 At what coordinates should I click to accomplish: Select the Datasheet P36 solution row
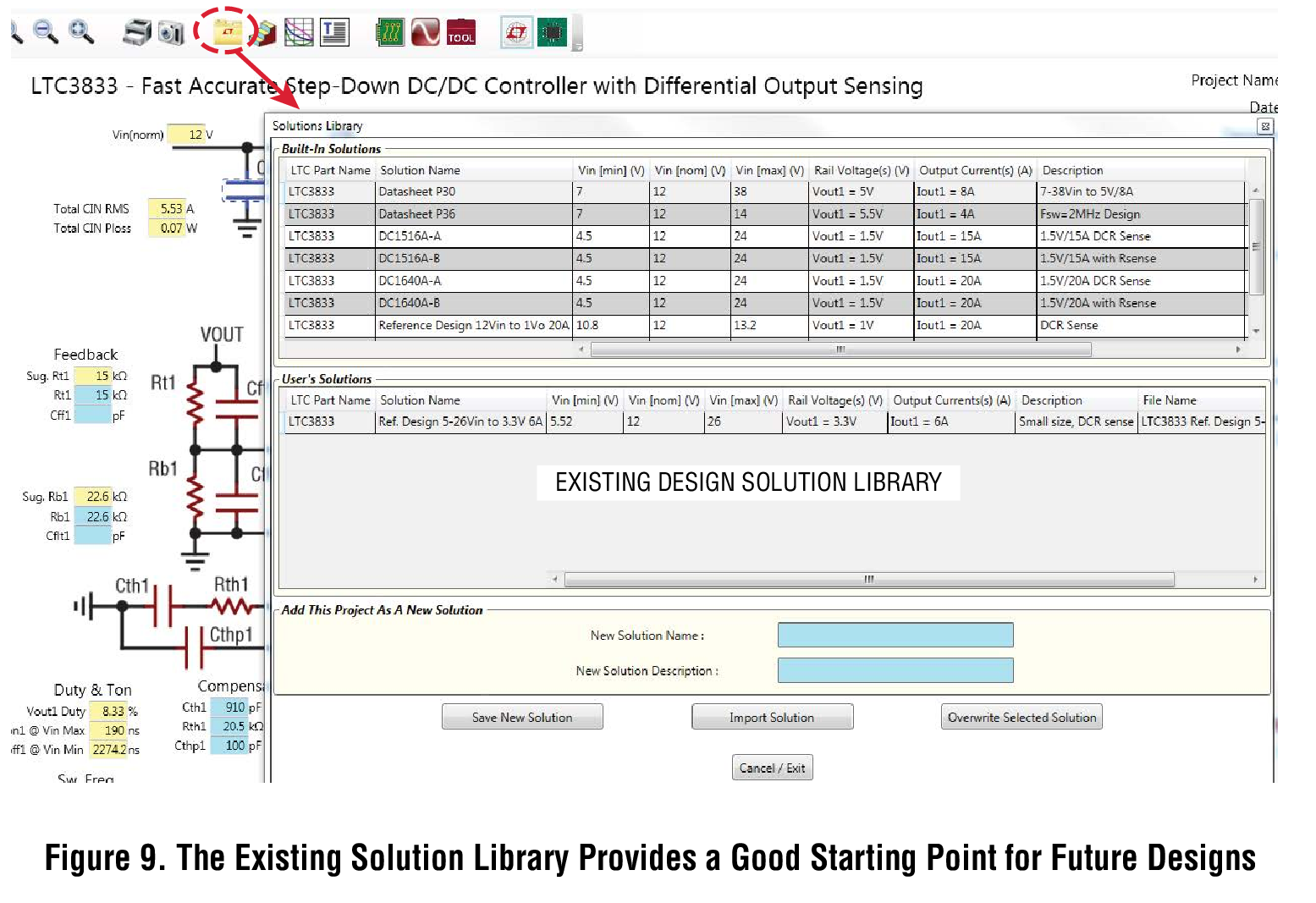click(765, 214)
